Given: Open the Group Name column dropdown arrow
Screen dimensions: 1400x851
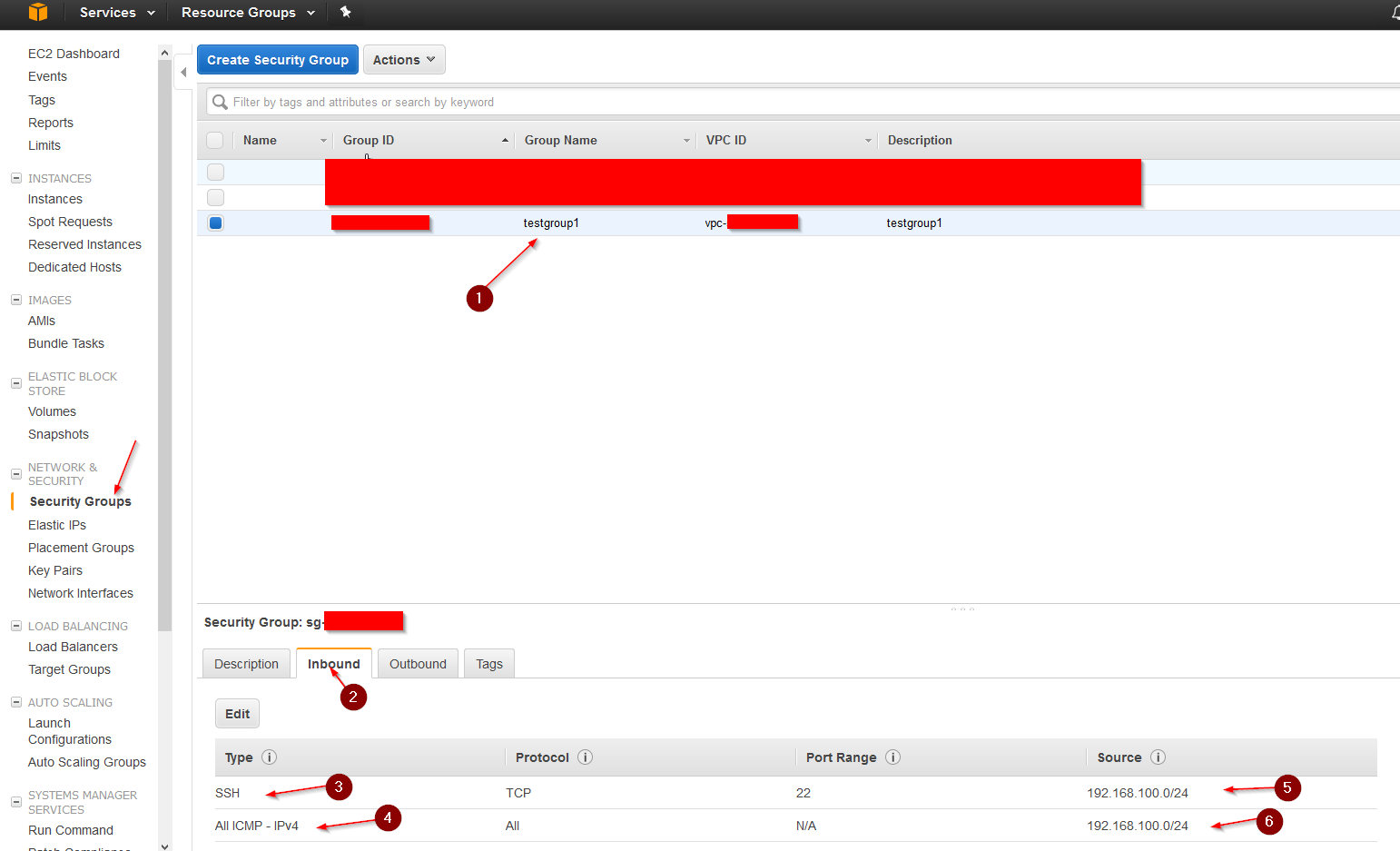Looking at the screenshot, I should coord(686,141).
